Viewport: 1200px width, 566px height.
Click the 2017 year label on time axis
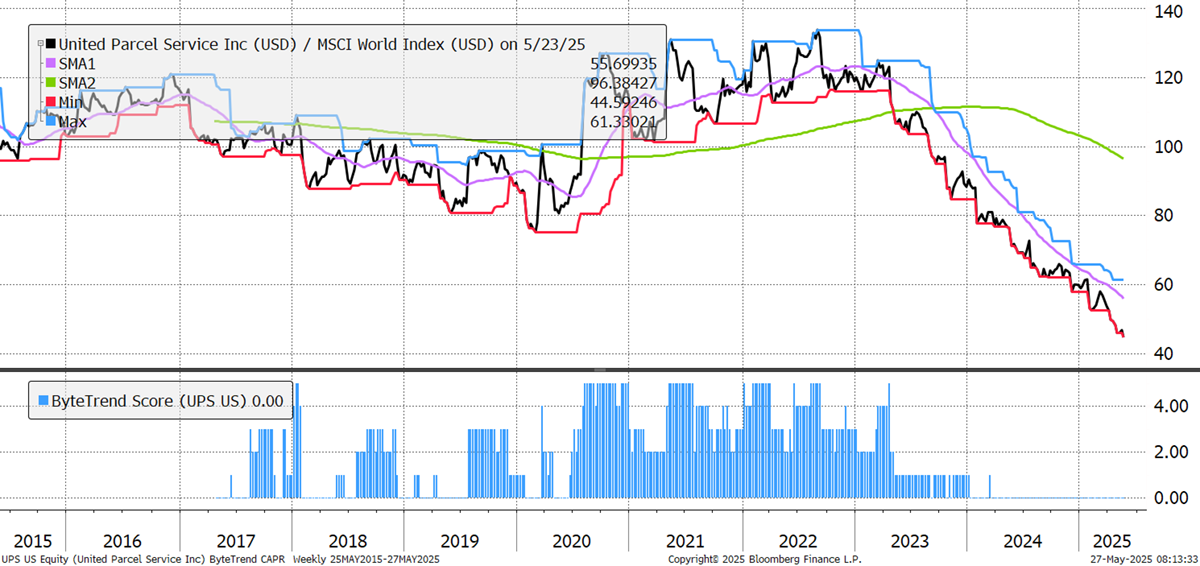click(x=236, y=541)
